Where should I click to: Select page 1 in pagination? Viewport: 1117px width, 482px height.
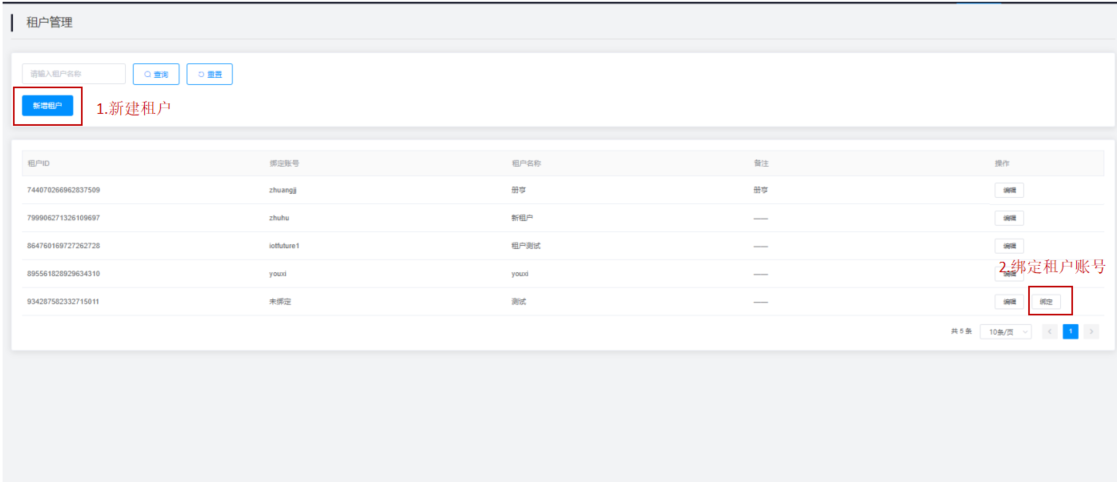(x=1070, y=332)
